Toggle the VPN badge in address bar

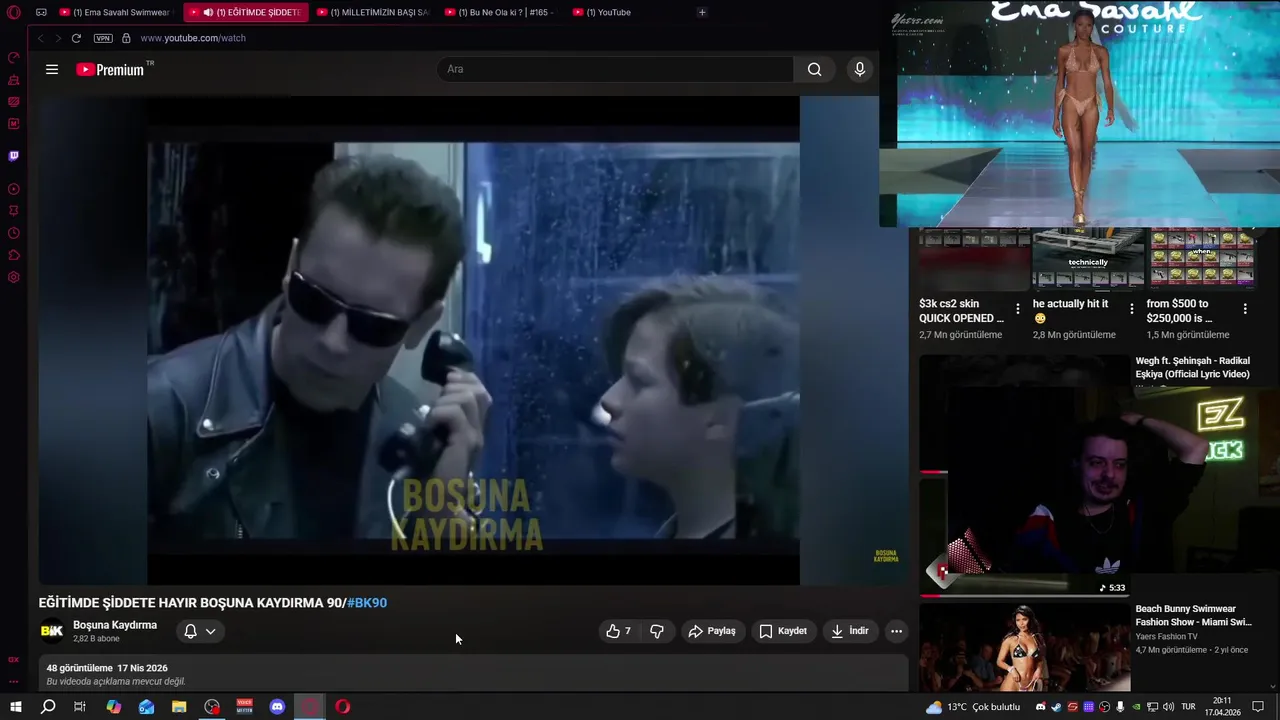(103, 38)
